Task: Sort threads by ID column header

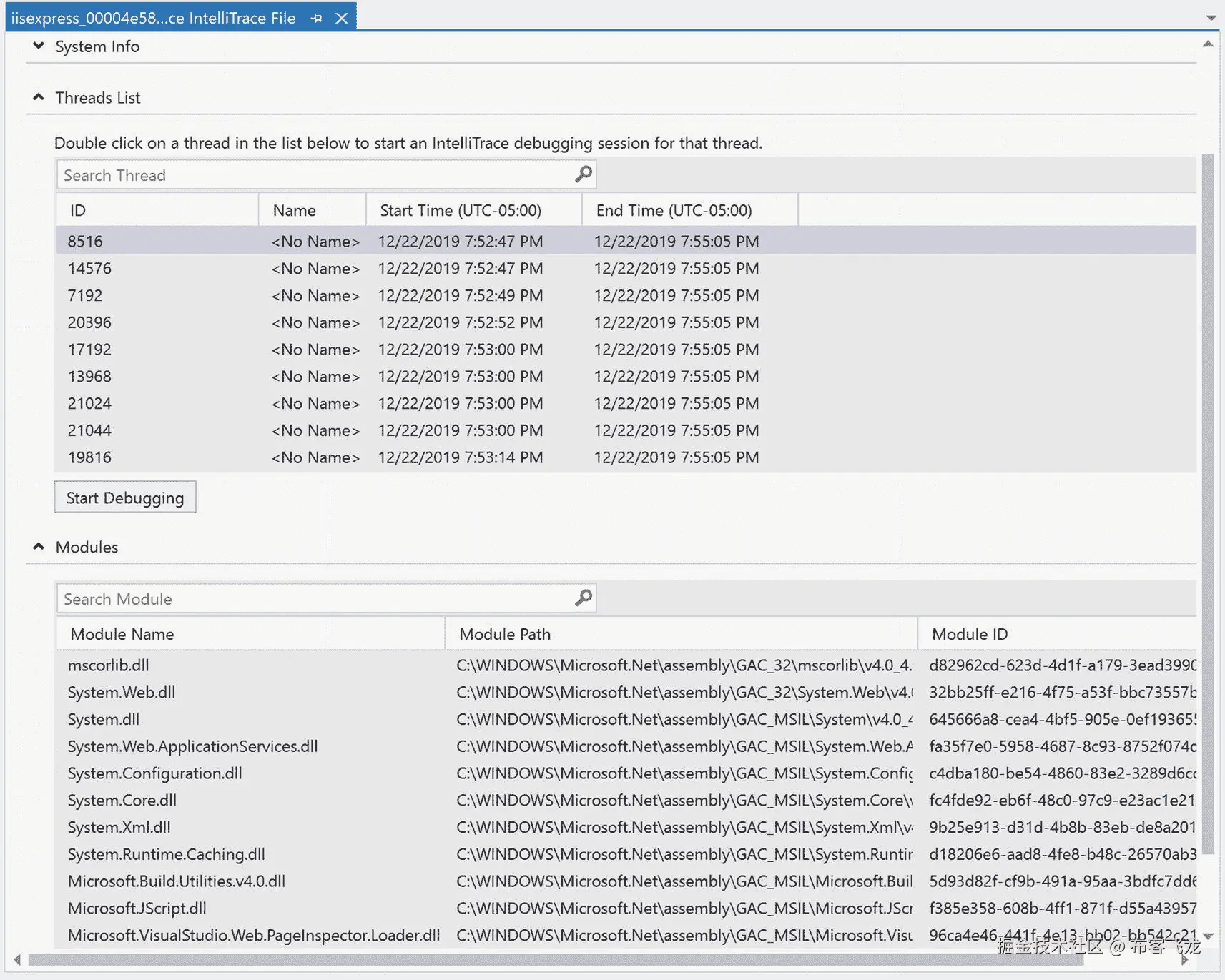Action: tap(157, 210)
